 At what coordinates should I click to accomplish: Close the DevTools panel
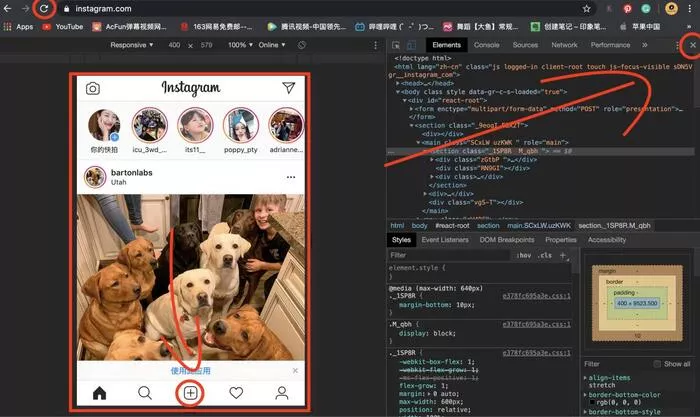point(692,45)
